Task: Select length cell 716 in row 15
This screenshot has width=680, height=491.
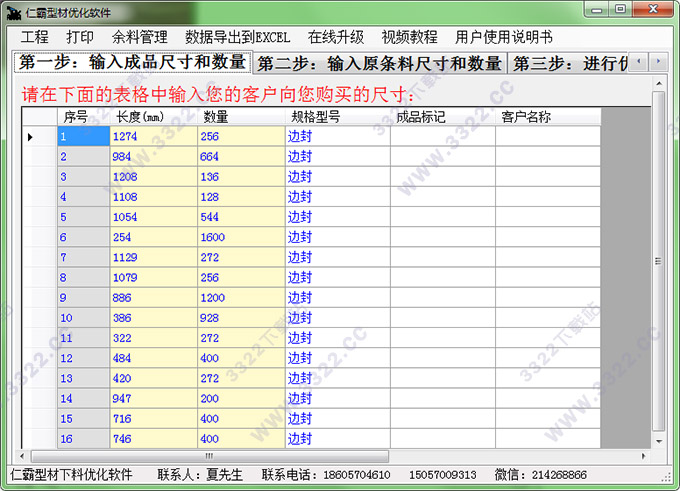Action: 154,419
